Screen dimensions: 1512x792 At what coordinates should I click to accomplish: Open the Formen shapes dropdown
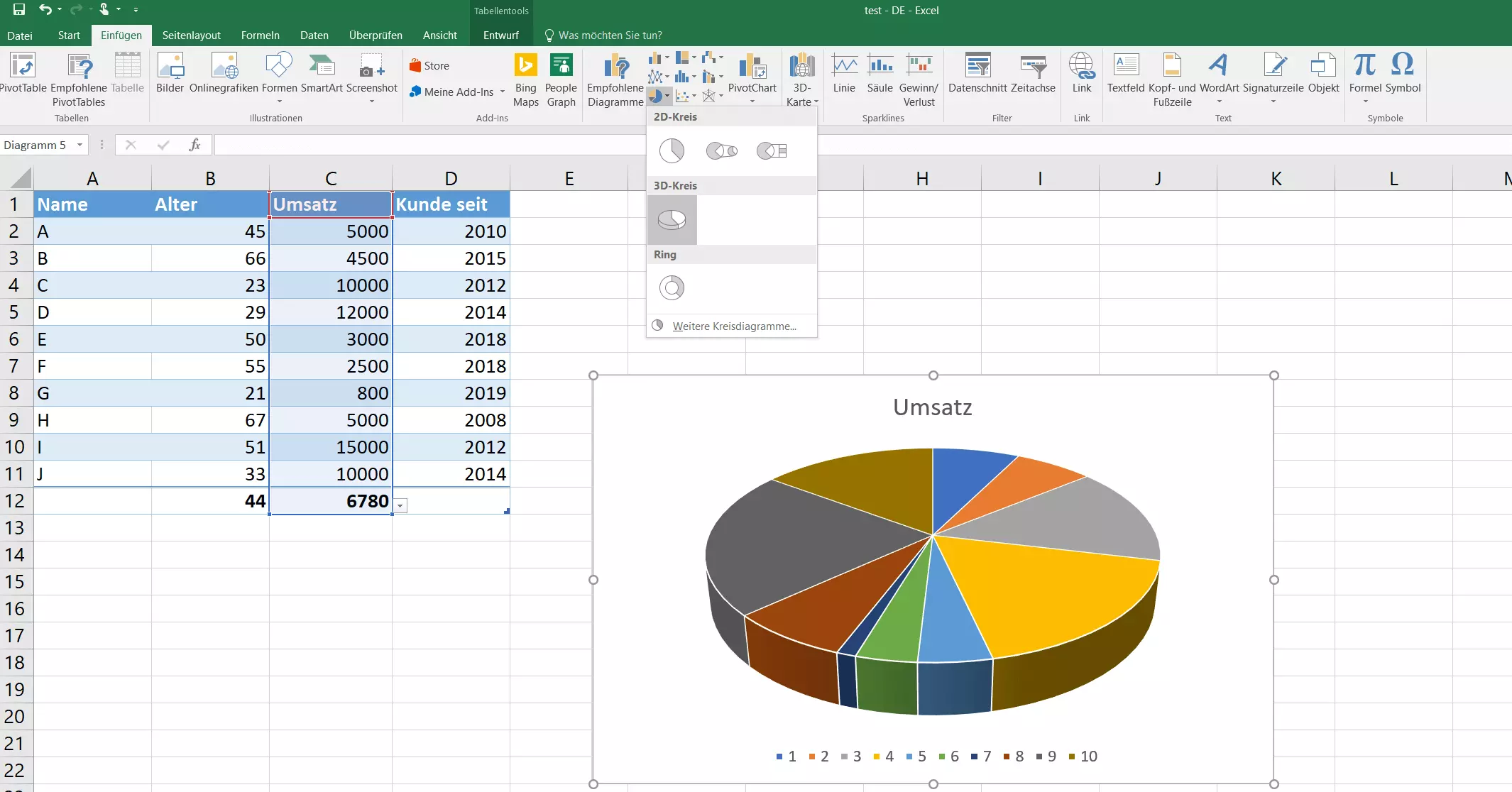[279, 101]
